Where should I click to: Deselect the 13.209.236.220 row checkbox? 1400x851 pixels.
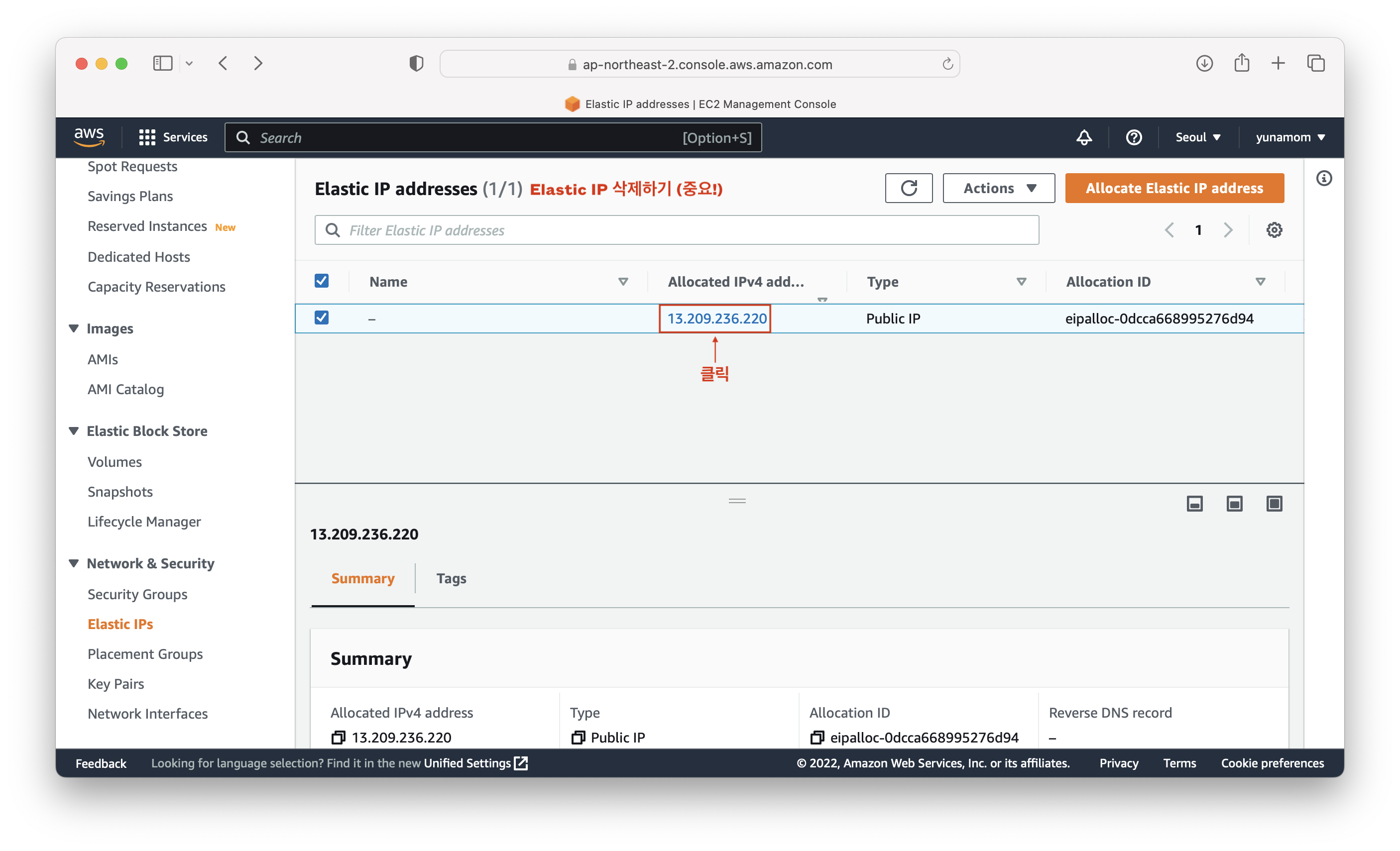pyautogui.click(x=322, y=318)
